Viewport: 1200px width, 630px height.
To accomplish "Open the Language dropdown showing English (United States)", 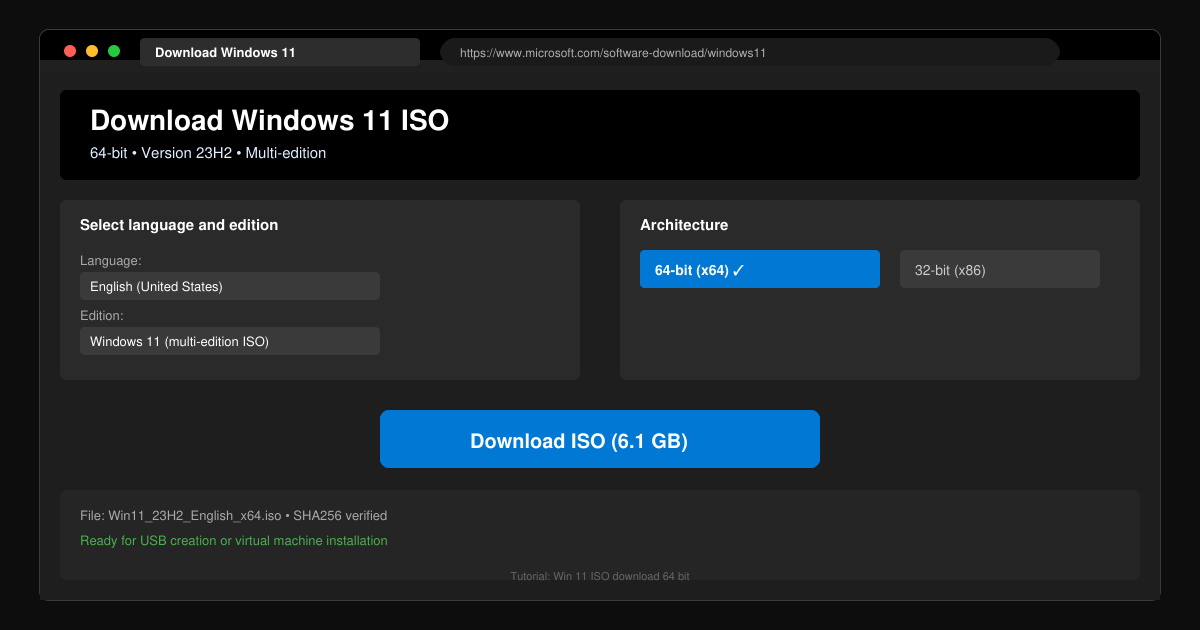I will coord(230,286).
